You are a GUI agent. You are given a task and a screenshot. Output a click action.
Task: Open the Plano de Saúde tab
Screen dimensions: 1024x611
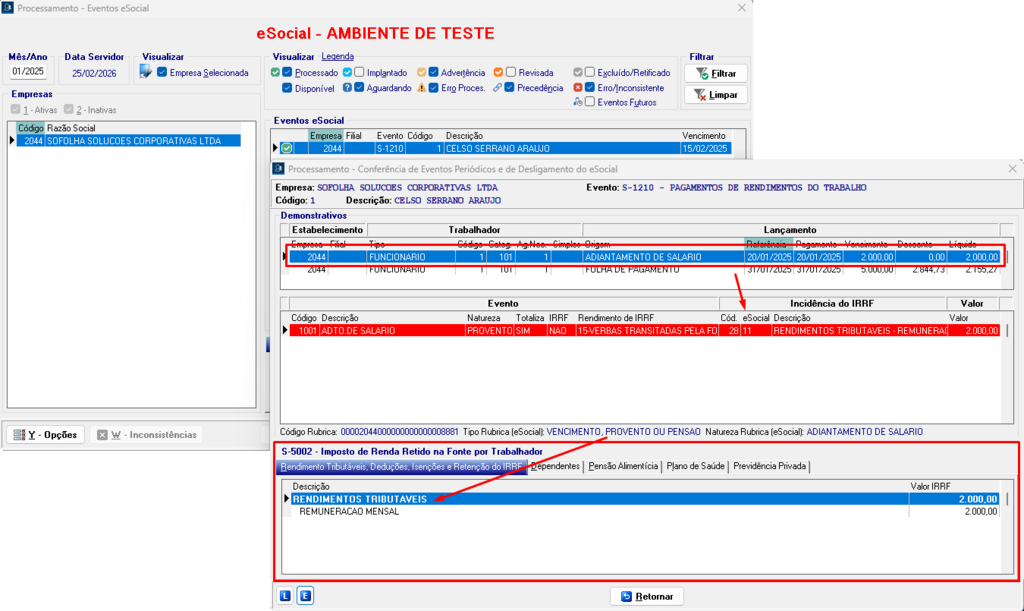[x=696, y=466]
